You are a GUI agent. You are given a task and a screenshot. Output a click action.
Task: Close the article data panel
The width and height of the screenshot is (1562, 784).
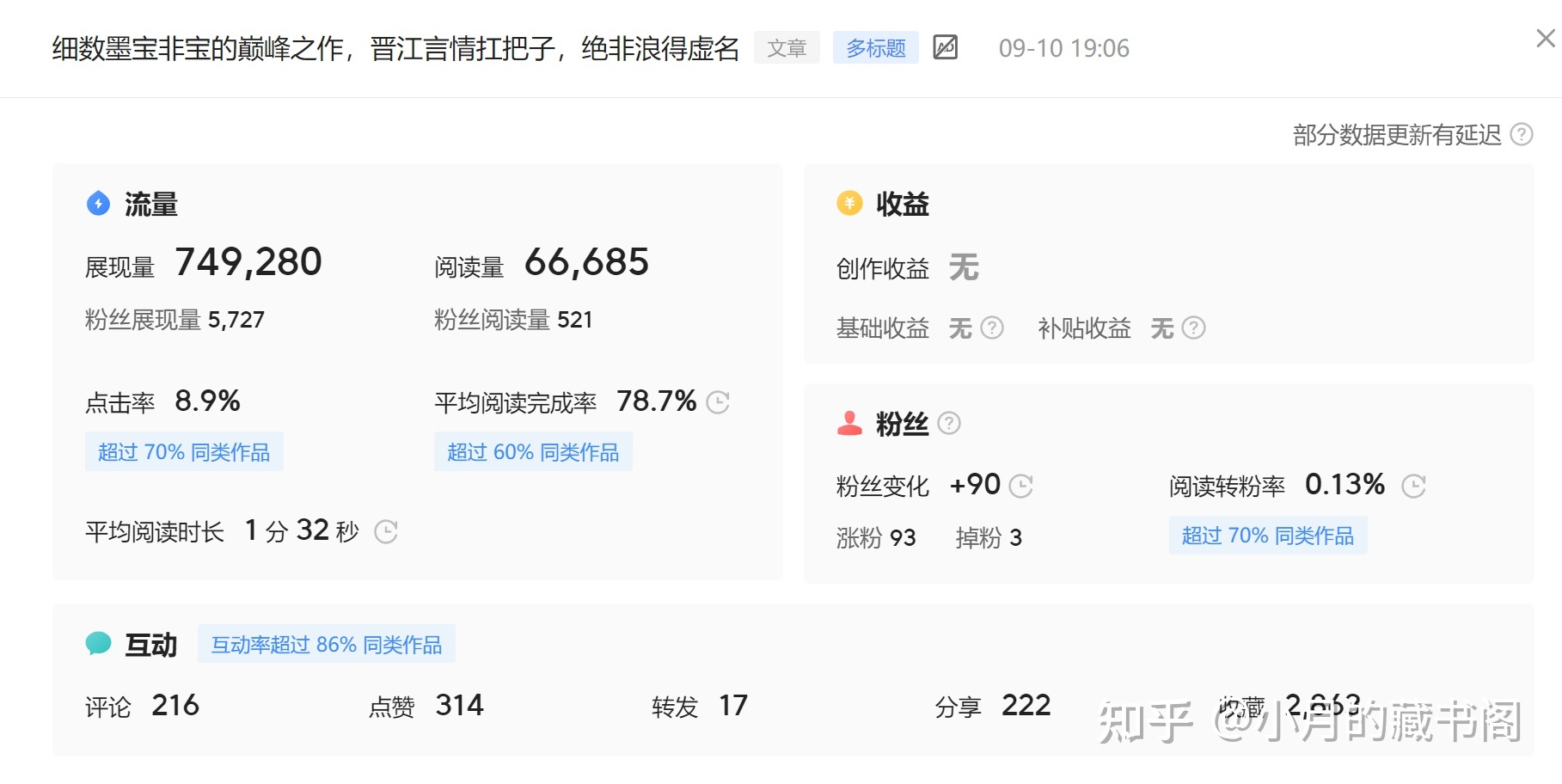point(1546,39)
